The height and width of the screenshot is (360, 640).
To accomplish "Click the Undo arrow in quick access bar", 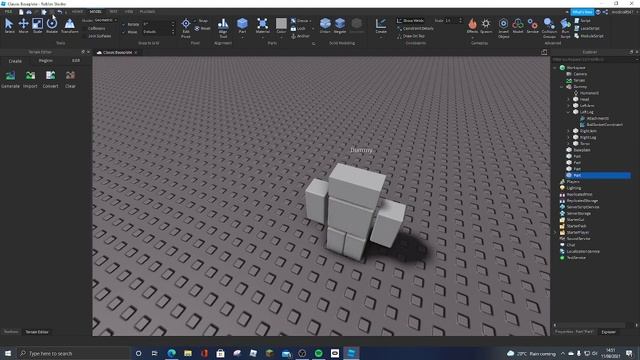I will tap(60, 12).
